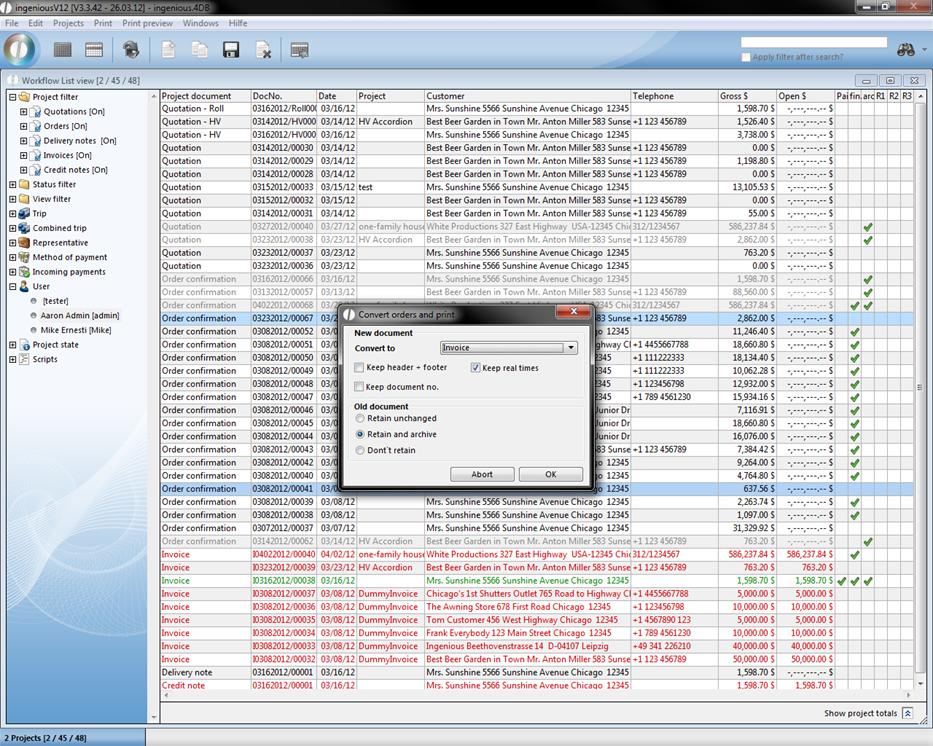This screenshot has height=746, width=933.
Task: Open the Convert to dropdown list
Action: pyautogui.click(x=571, y=348)
